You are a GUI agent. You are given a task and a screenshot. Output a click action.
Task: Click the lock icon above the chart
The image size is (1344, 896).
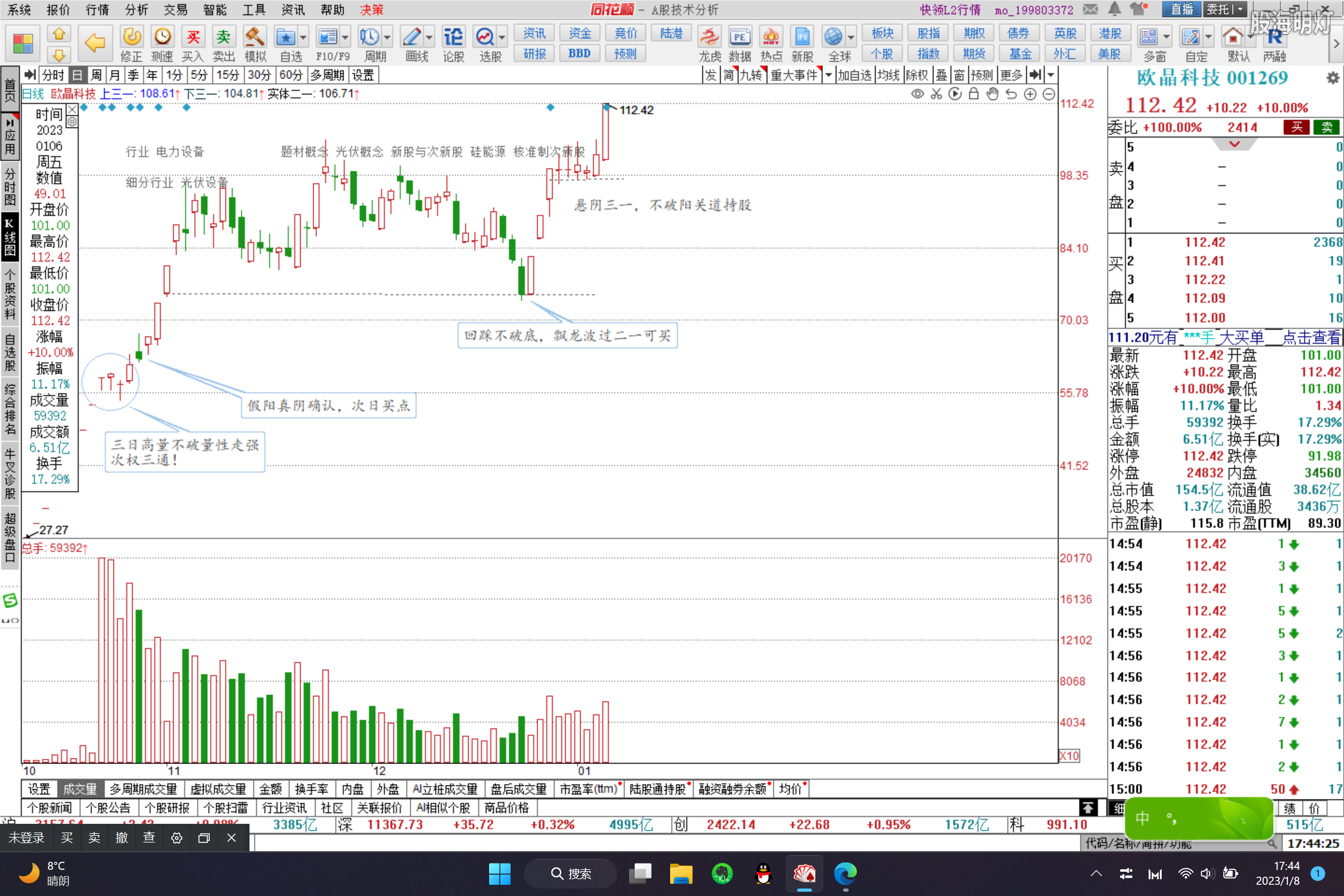click(x=974, y=94)
